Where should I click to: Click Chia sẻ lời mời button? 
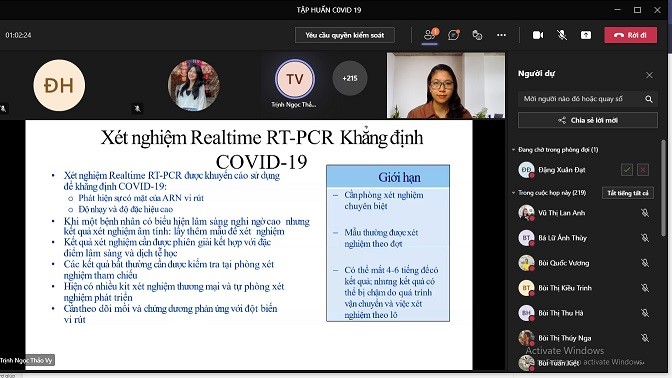pyautogui.click(x=588, y=120)
